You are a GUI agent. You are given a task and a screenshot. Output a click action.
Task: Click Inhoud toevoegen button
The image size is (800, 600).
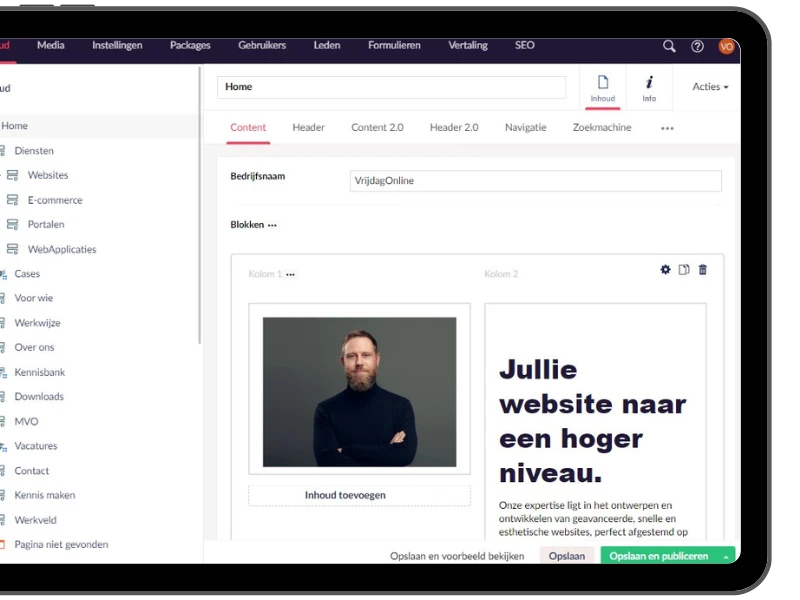tap(345, 495)
